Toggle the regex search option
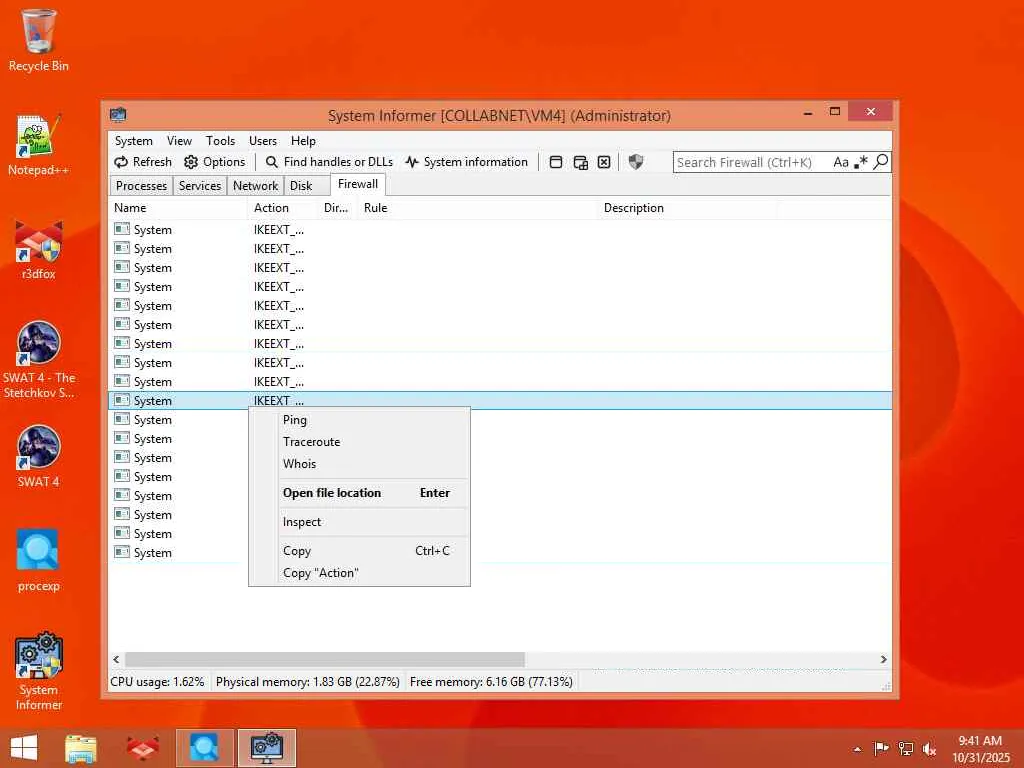Viewport: 1024px width, 768px height. tap(861, 162)
